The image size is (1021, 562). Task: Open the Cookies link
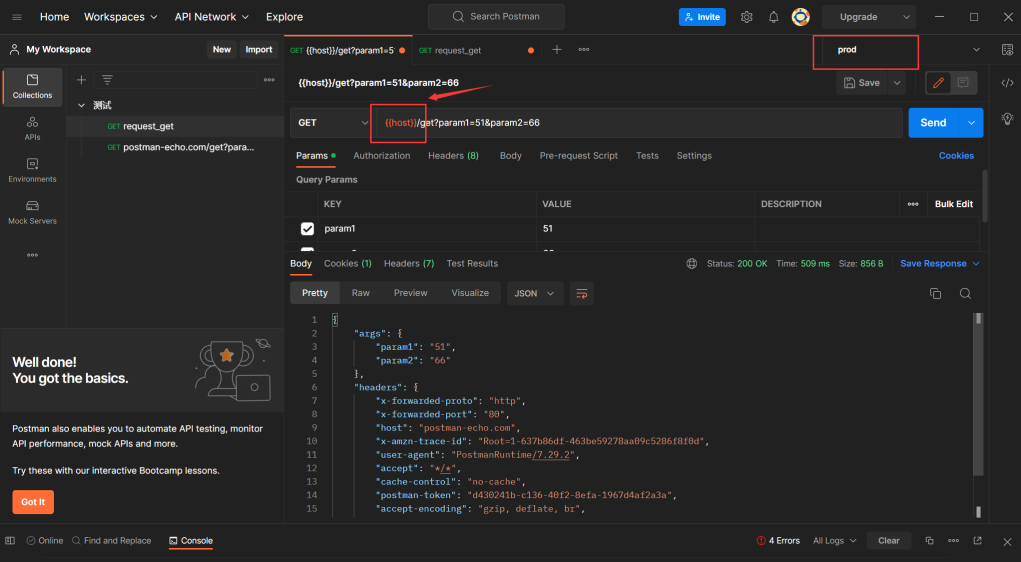(956, 156)
